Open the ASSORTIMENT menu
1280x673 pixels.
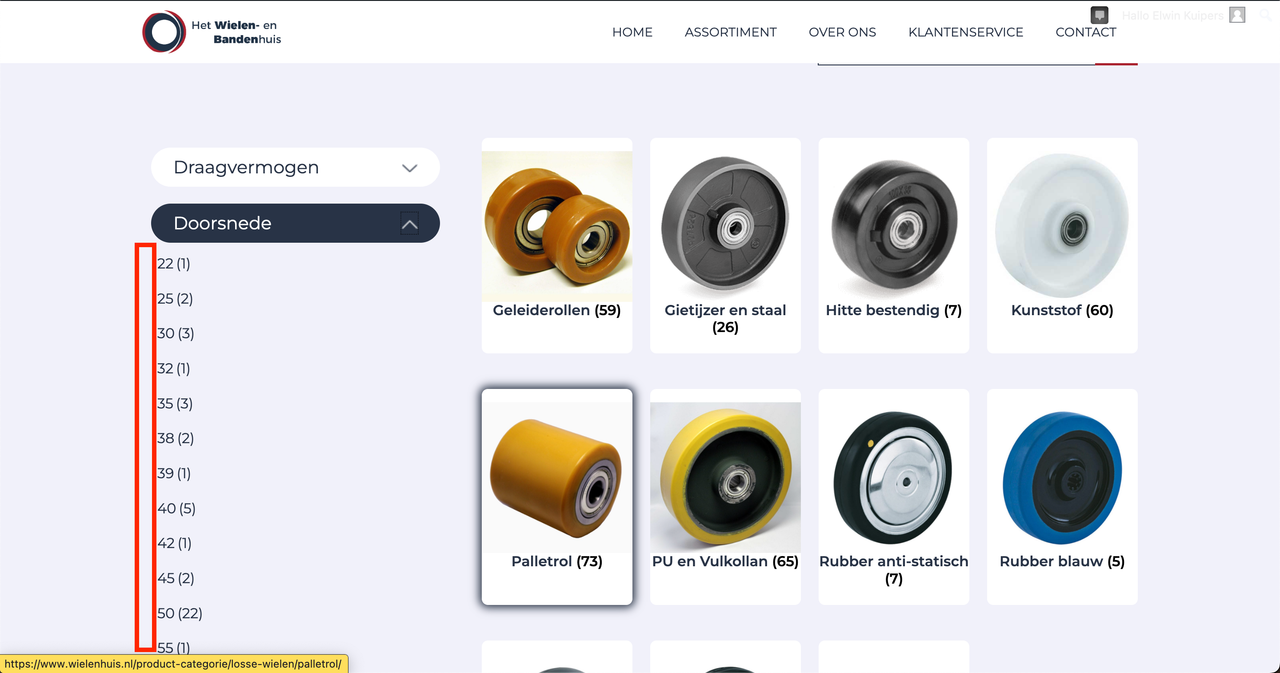[x=731, y=32]
